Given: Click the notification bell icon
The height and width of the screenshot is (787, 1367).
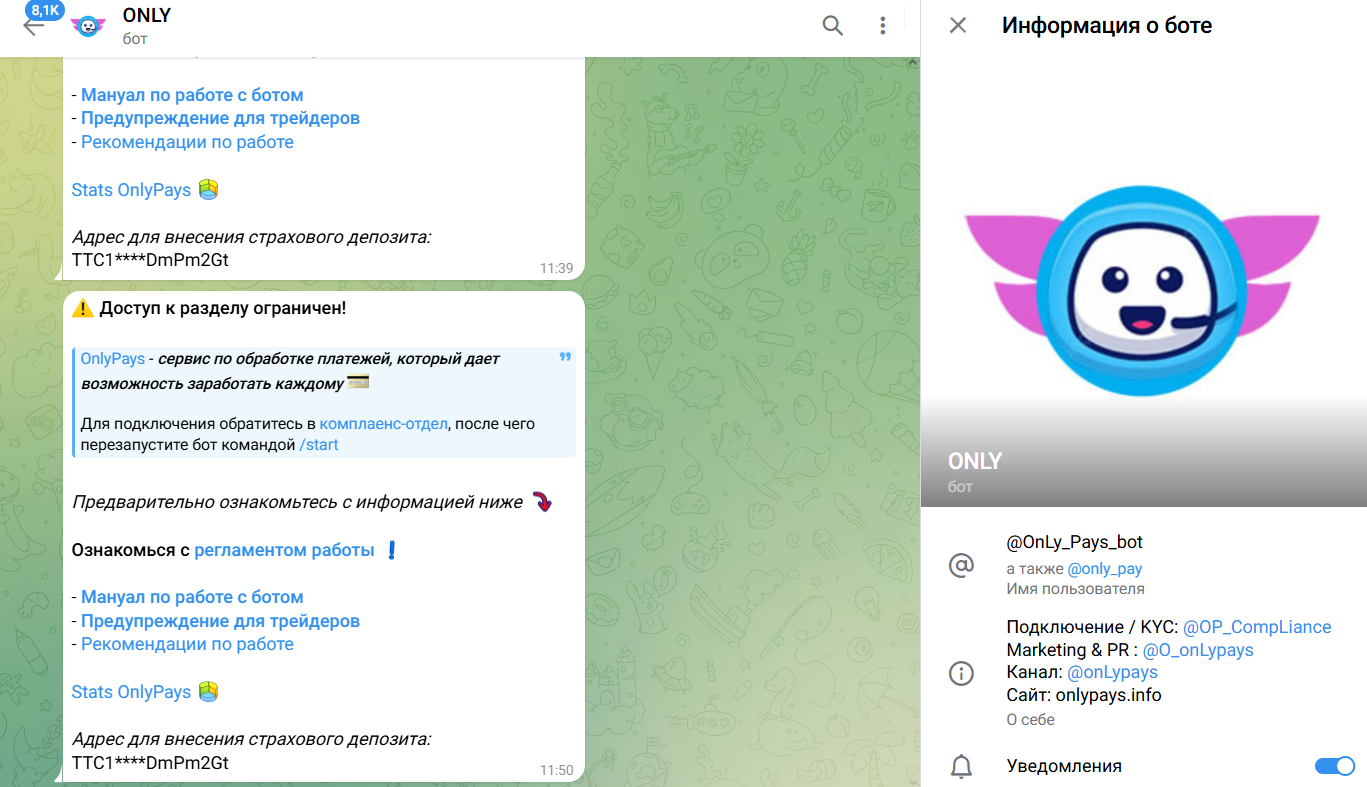Looking at the screenshot, I should coord(960,767).
